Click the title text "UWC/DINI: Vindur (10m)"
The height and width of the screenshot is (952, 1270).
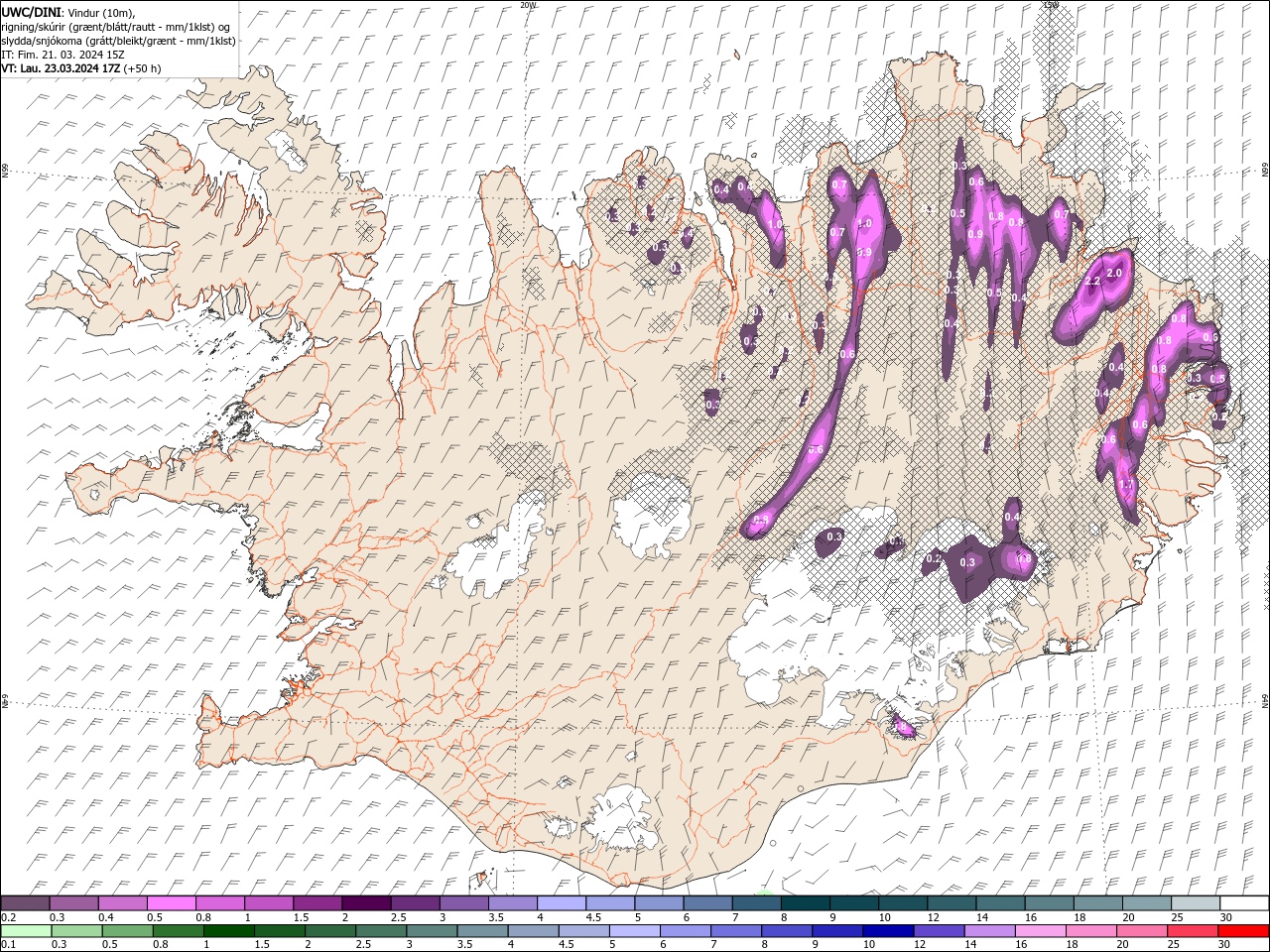tap(66, 12)
